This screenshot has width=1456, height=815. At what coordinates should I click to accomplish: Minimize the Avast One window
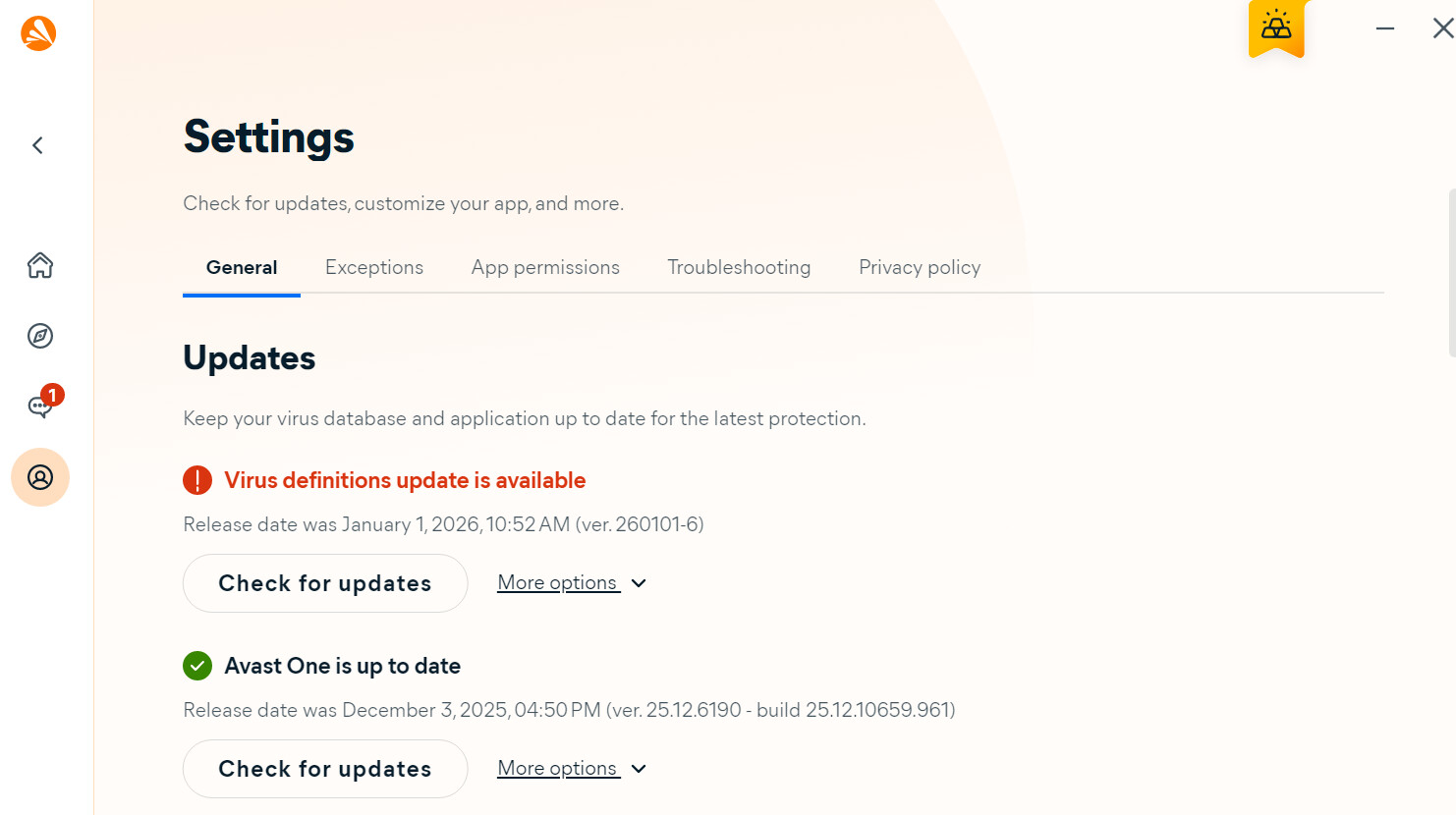(x=1385, y=28)
